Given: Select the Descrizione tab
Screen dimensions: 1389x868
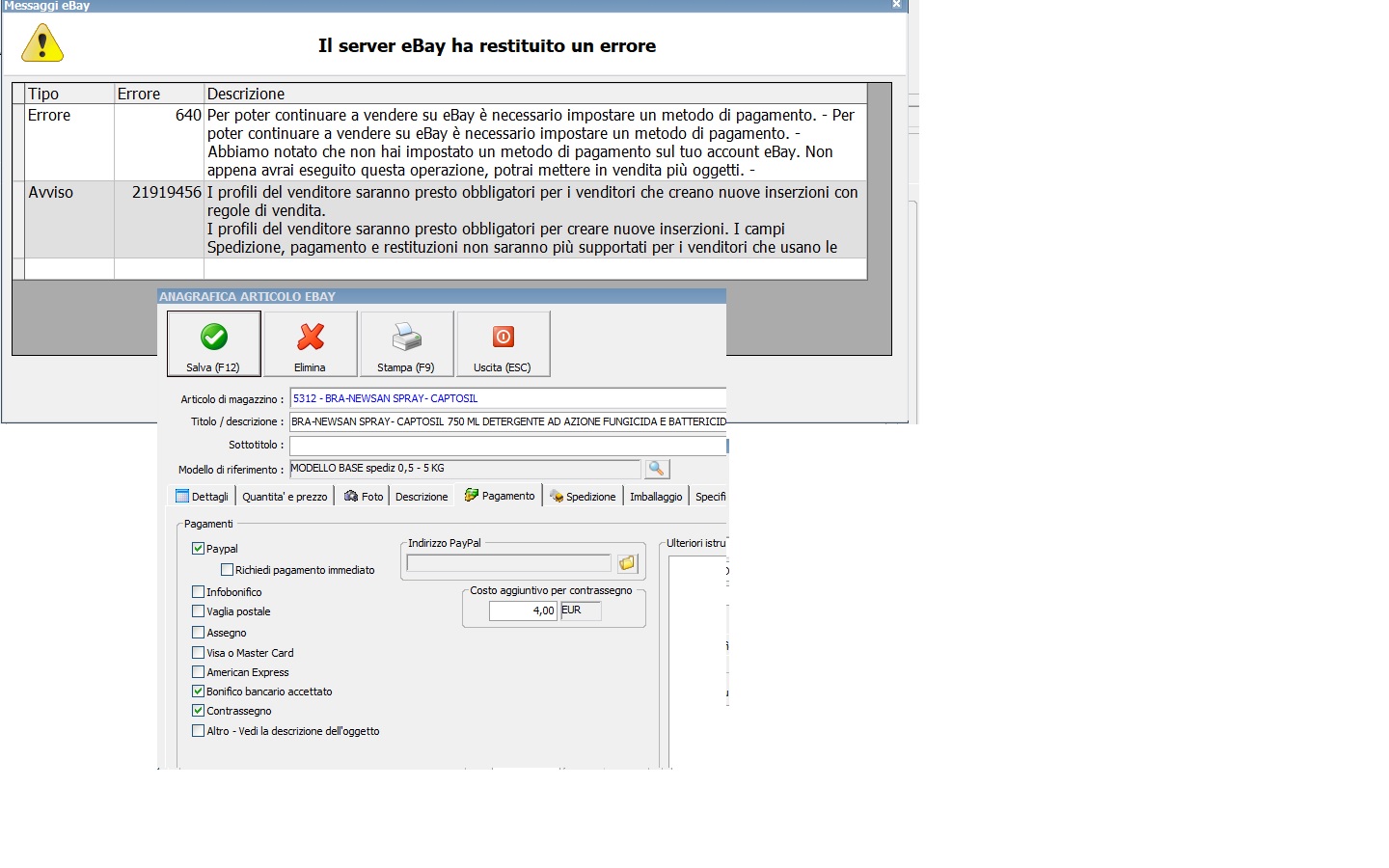Looking at the screenshot, I should pos(422,496).
